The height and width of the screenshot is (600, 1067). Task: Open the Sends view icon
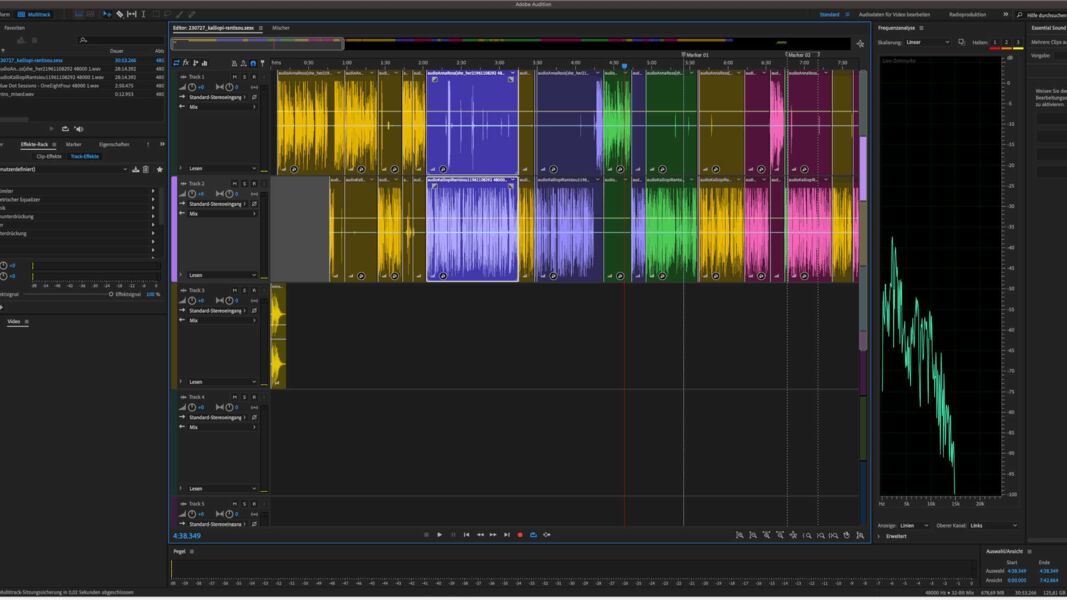point(195,63)
